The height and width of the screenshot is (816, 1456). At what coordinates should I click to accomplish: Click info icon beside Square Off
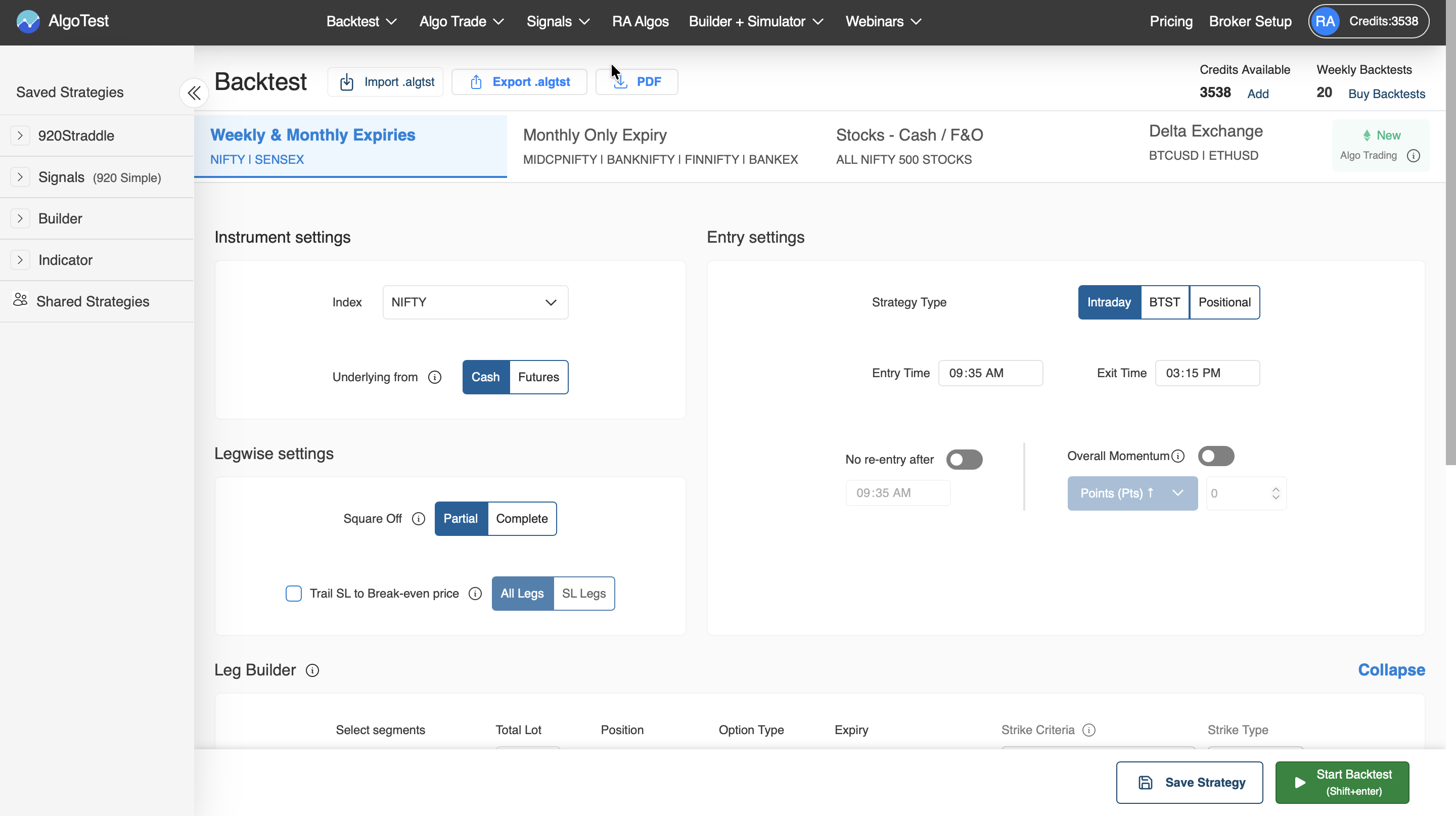(418, 519)
